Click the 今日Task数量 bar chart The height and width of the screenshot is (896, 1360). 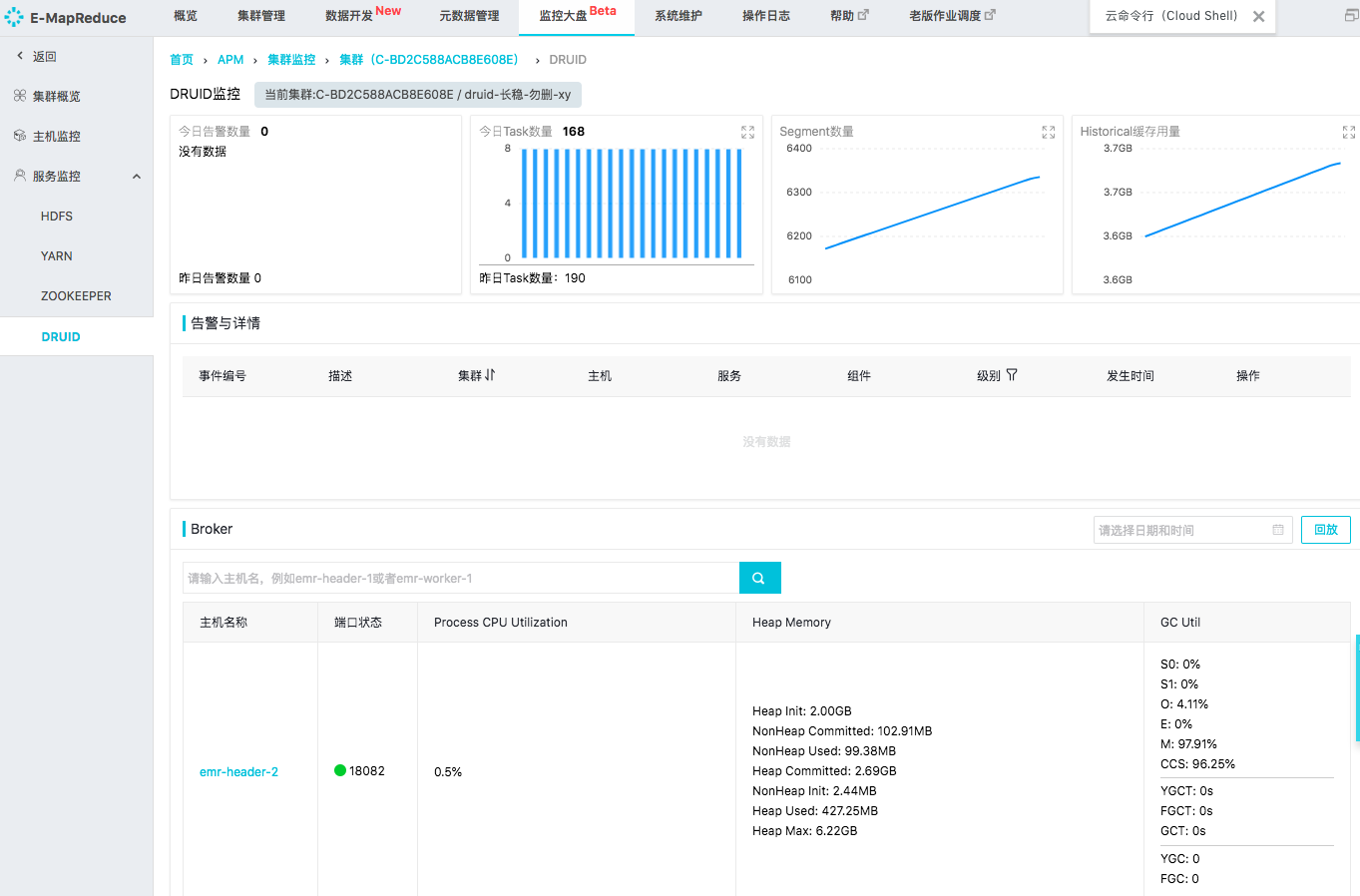click(631, 204)
